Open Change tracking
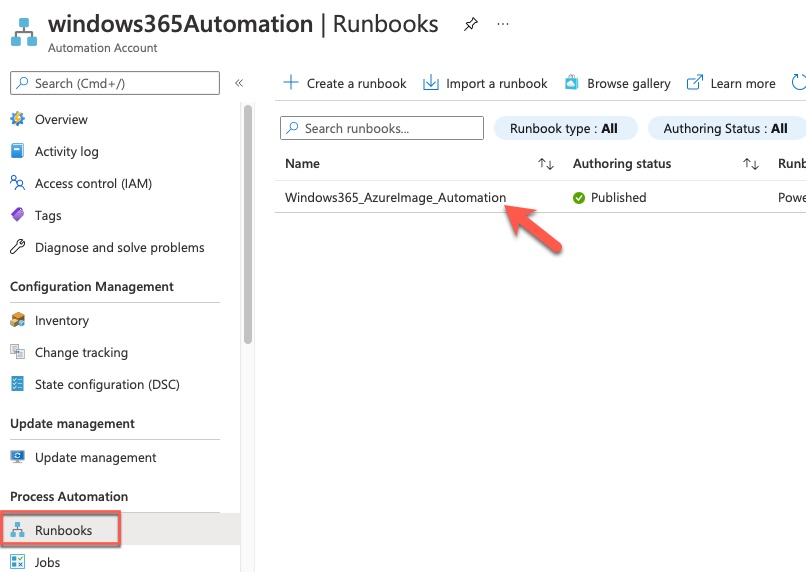This screenshot has width=806, height=572. click(81, 353)
